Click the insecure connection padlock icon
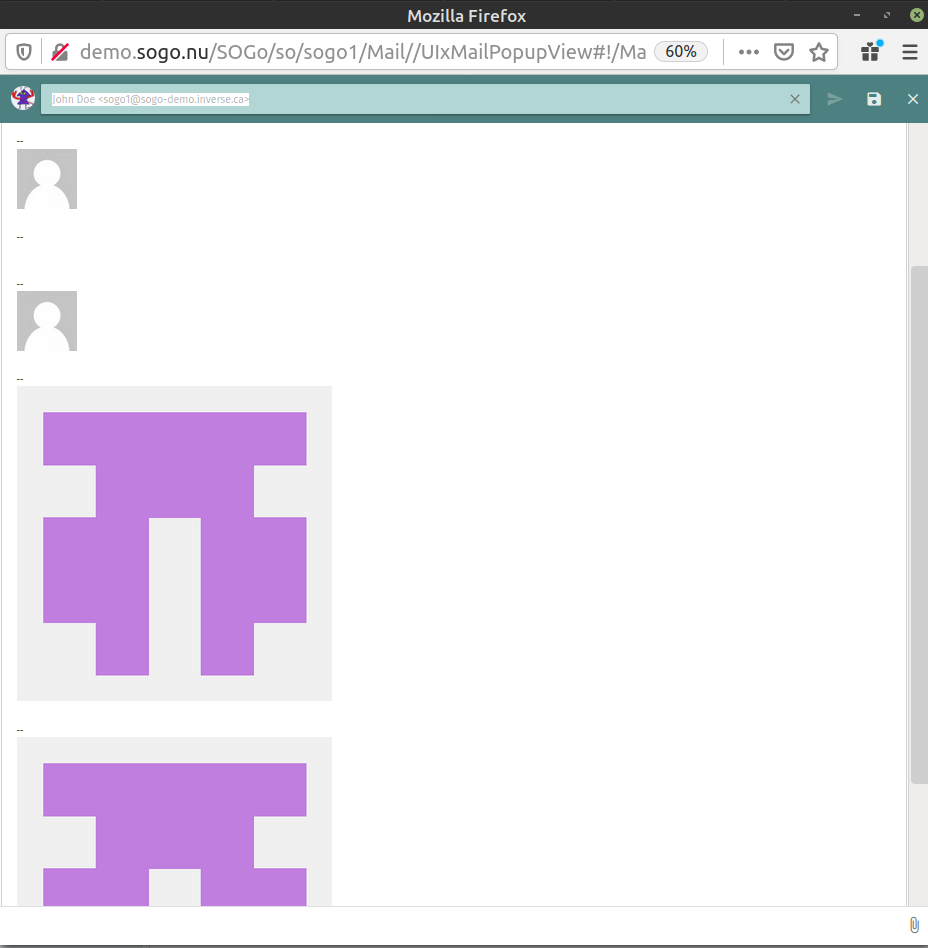 pos(61,52)
